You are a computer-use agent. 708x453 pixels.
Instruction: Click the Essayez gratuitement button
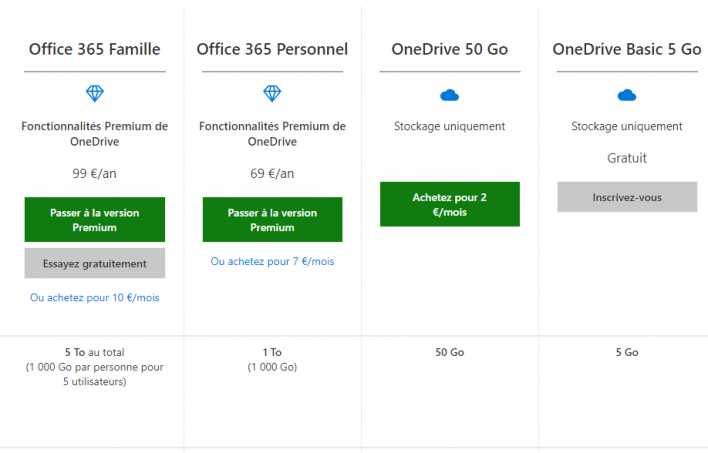click(94, 263)
